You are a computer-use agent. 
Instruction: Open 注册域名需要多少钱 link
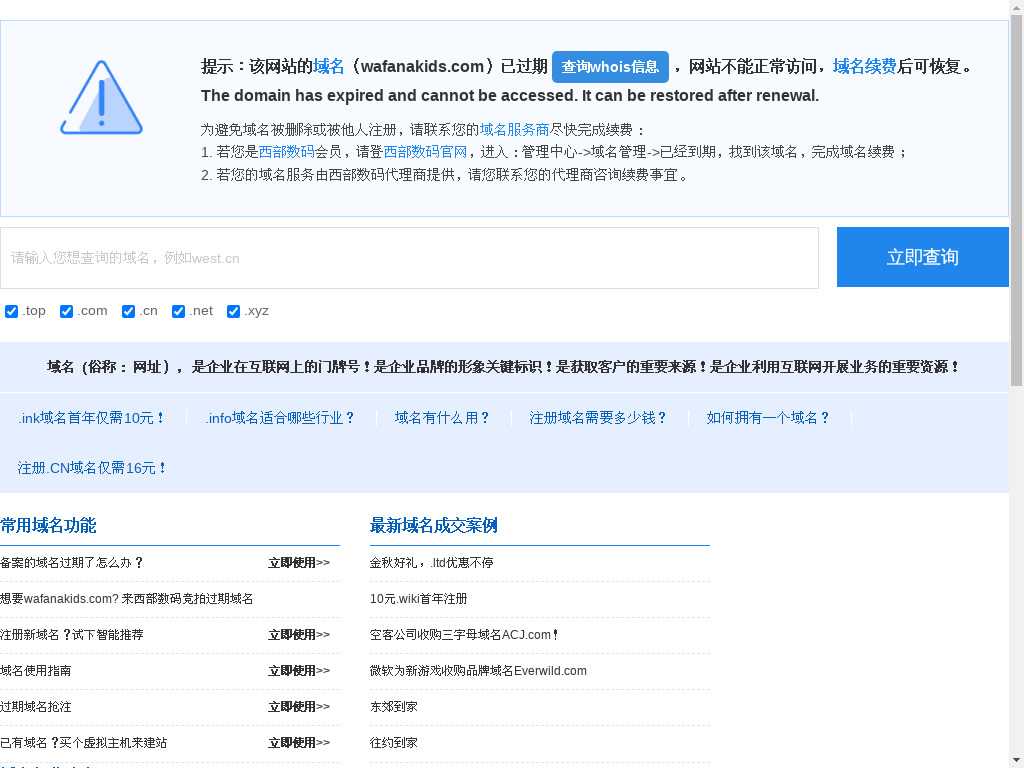pos(598,418)
